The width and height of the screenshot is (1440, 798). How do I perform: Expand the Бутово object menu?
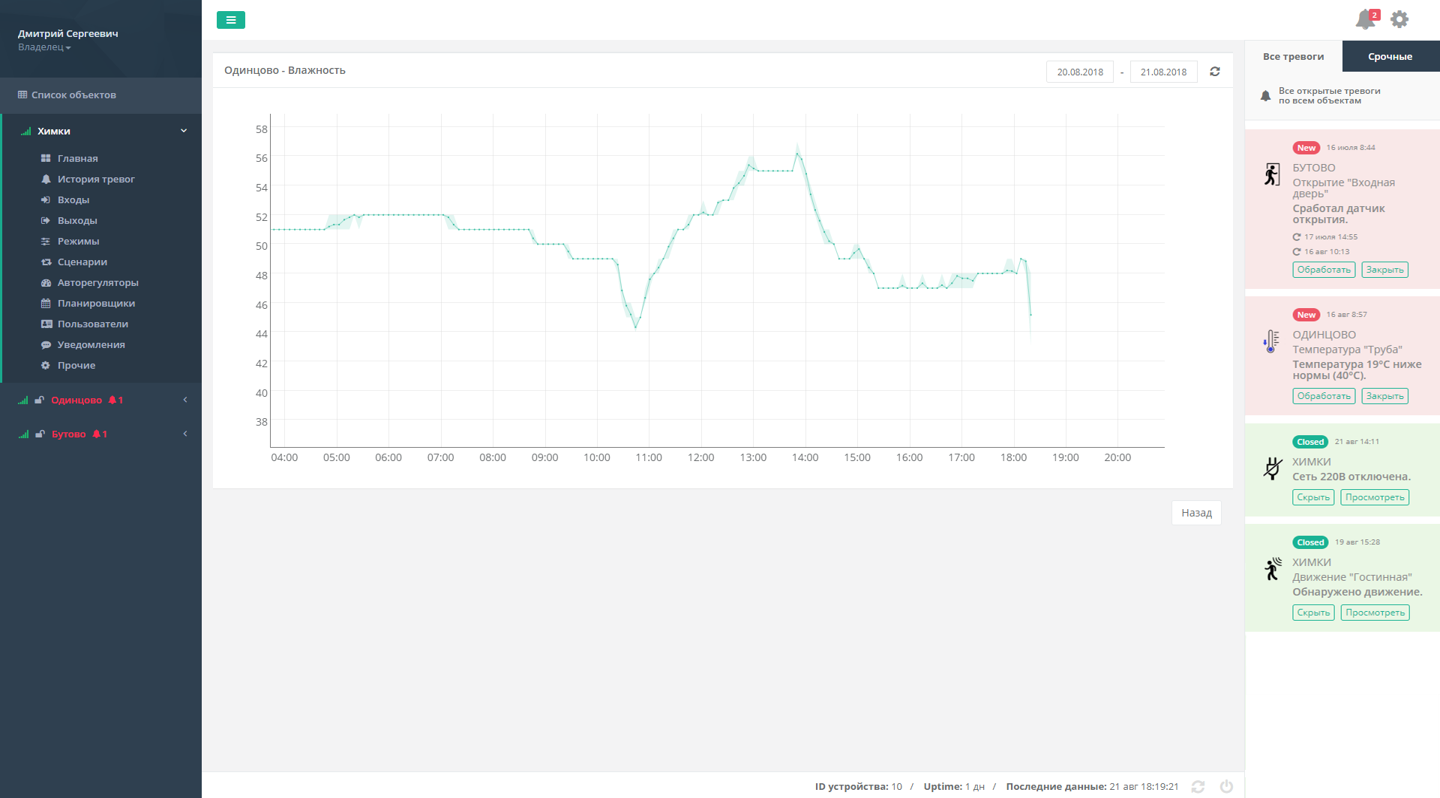tap(184, 434)
